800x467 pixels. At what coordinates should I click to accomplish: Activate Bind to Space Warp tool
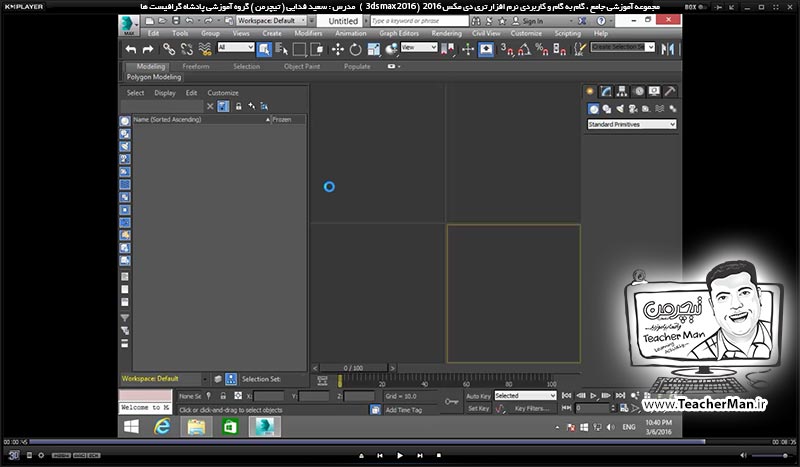pos(205,49)
